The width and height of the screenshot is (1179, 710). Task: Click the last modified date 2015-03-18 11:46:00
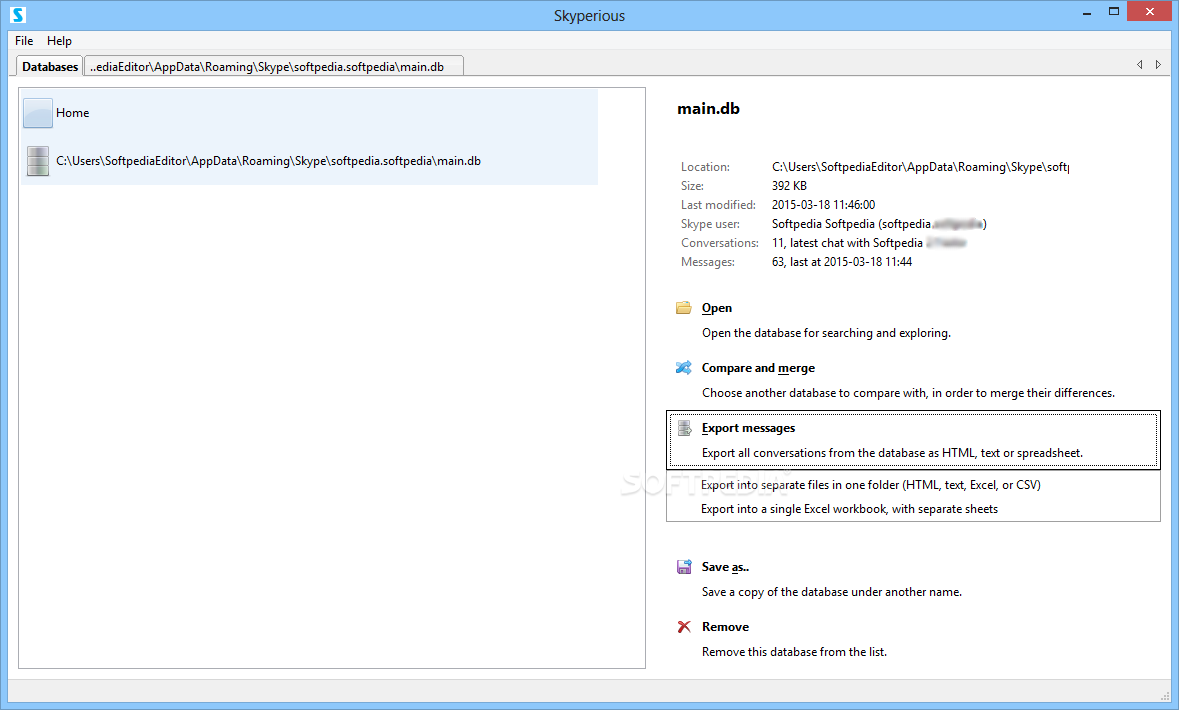pos(823,205)
